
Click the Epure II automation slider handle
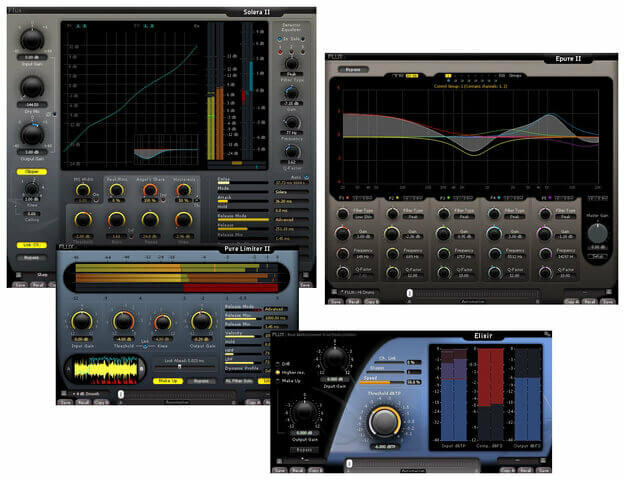coord(409,293)
